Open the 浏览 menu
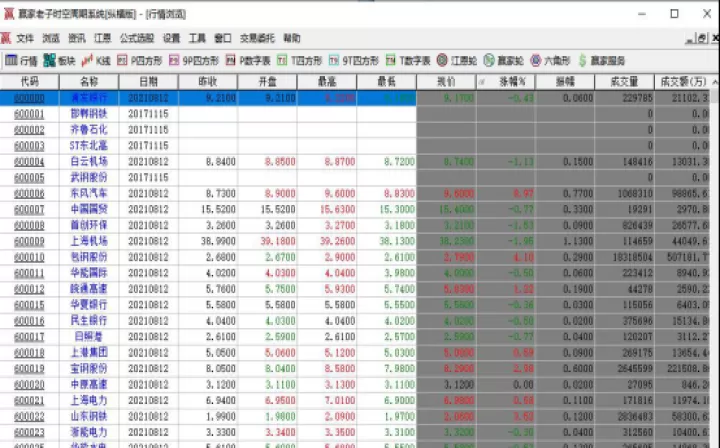 [51, 38]
